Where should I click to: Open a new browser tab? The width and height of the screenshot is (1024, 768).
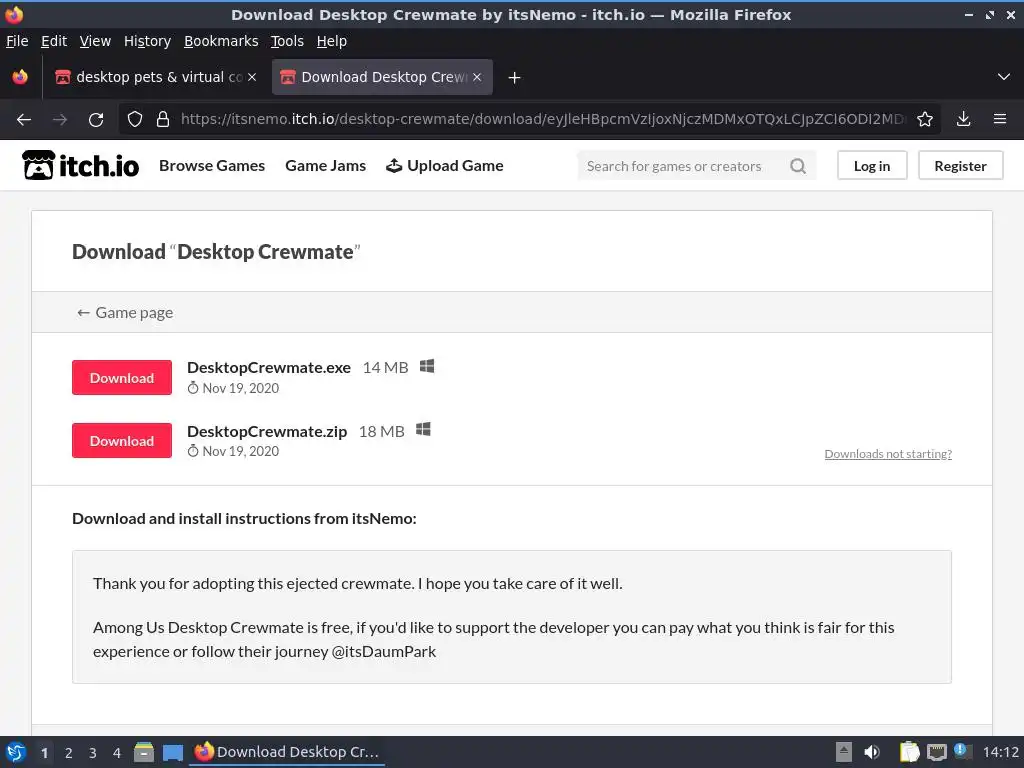(514, 78)
